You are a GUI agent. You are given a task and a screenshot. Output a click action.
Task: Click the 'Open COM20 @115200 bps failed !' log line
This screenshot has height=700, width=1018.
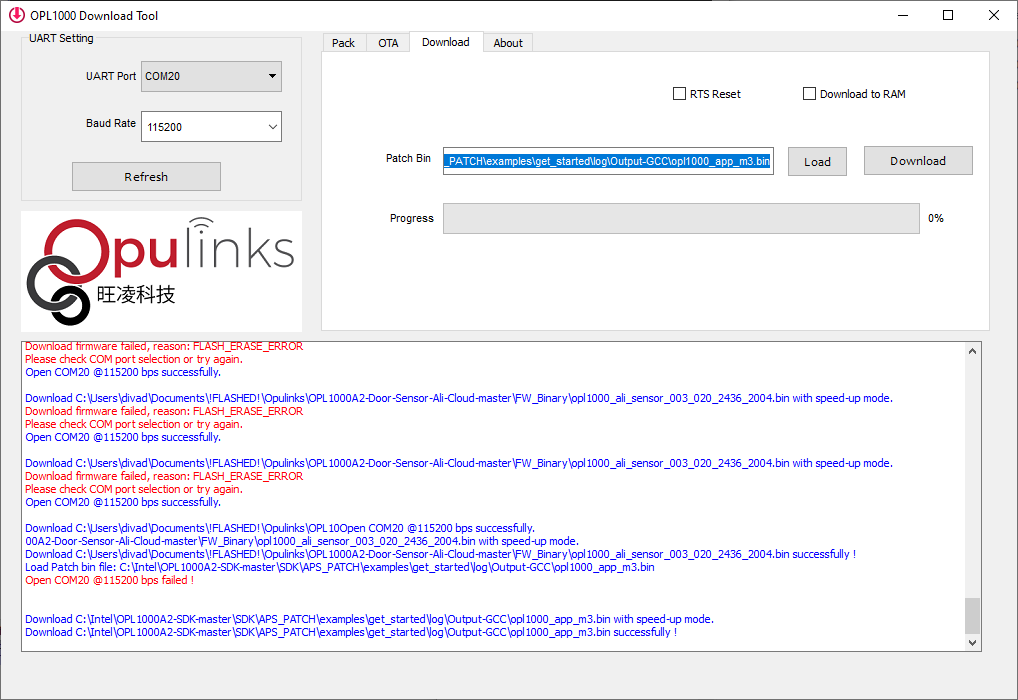tap(109, 580)
